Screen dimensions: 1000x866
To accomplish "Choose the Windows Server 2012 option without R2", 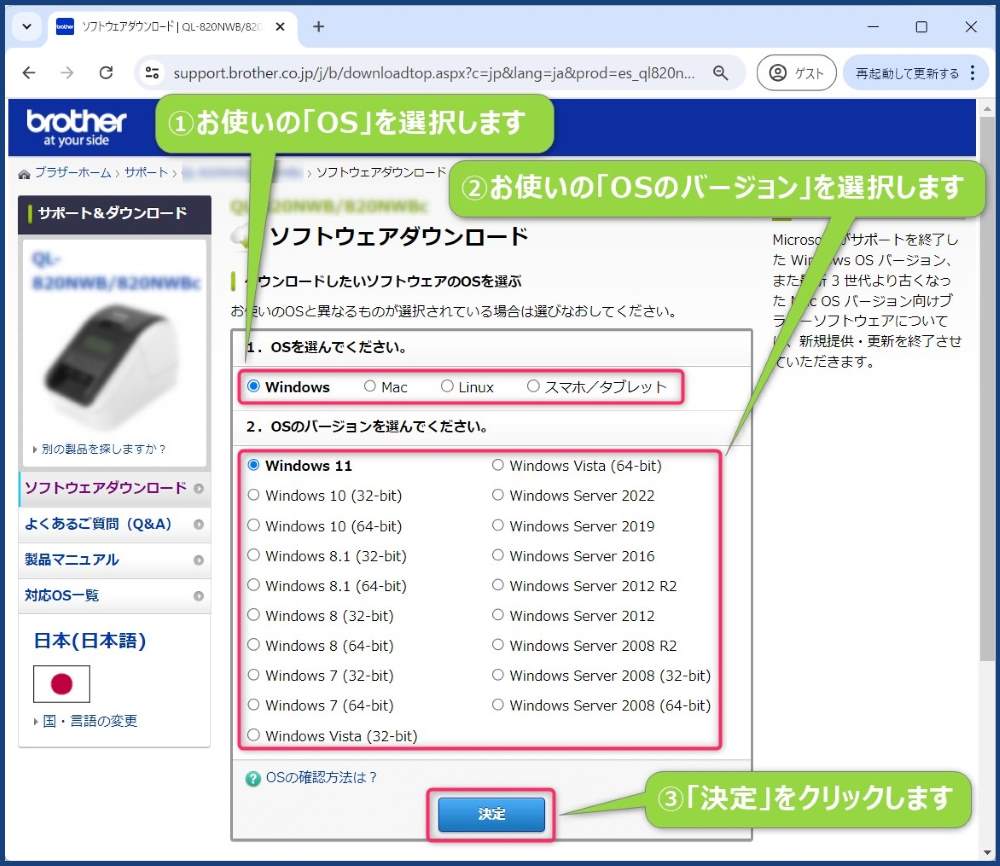I will point(497,615).
